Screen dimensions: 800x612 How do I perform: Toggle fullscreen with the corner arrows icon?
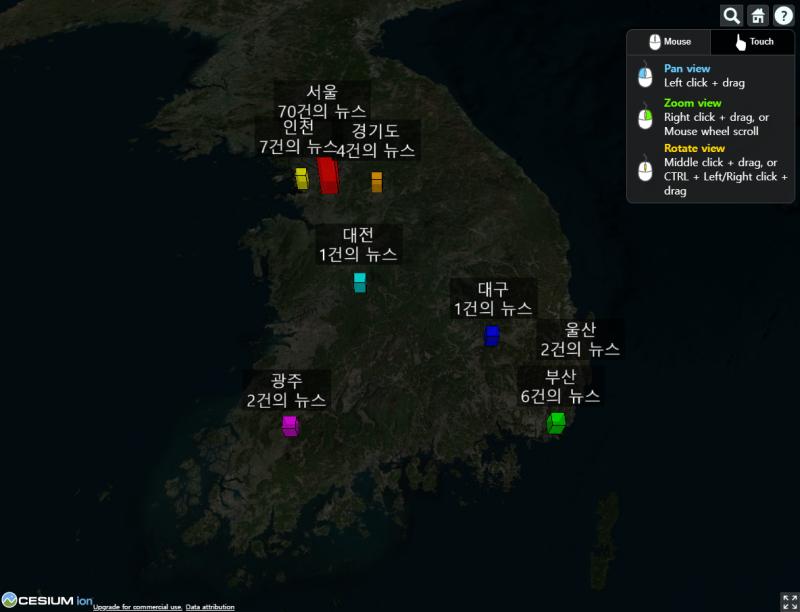click(789, 601)
